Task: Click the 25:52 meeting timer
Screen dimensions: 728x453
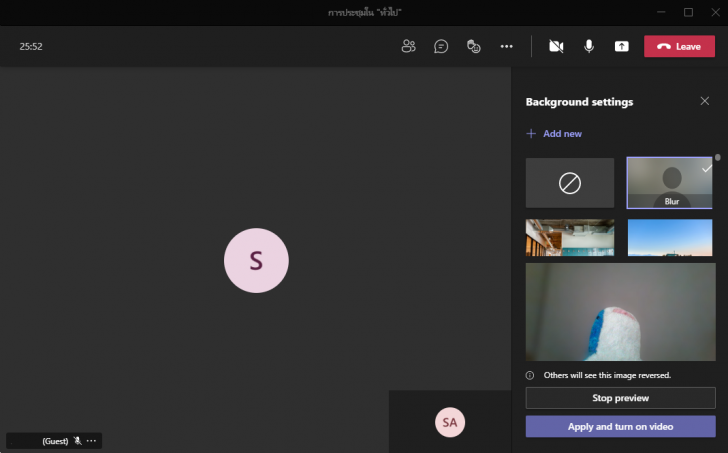Action: (x=31, y=46)
